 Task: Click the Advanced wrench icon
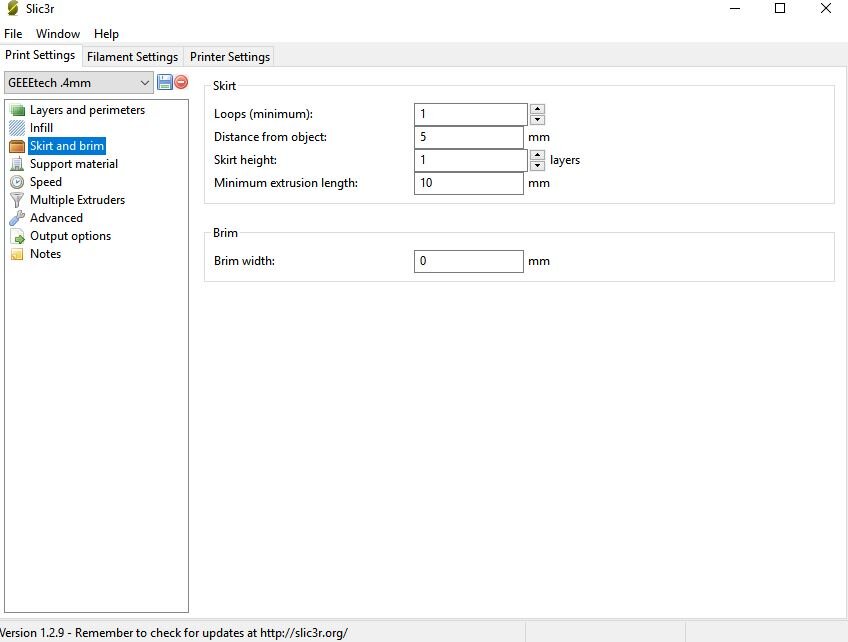pyautogui.click(x=17, y=218)
